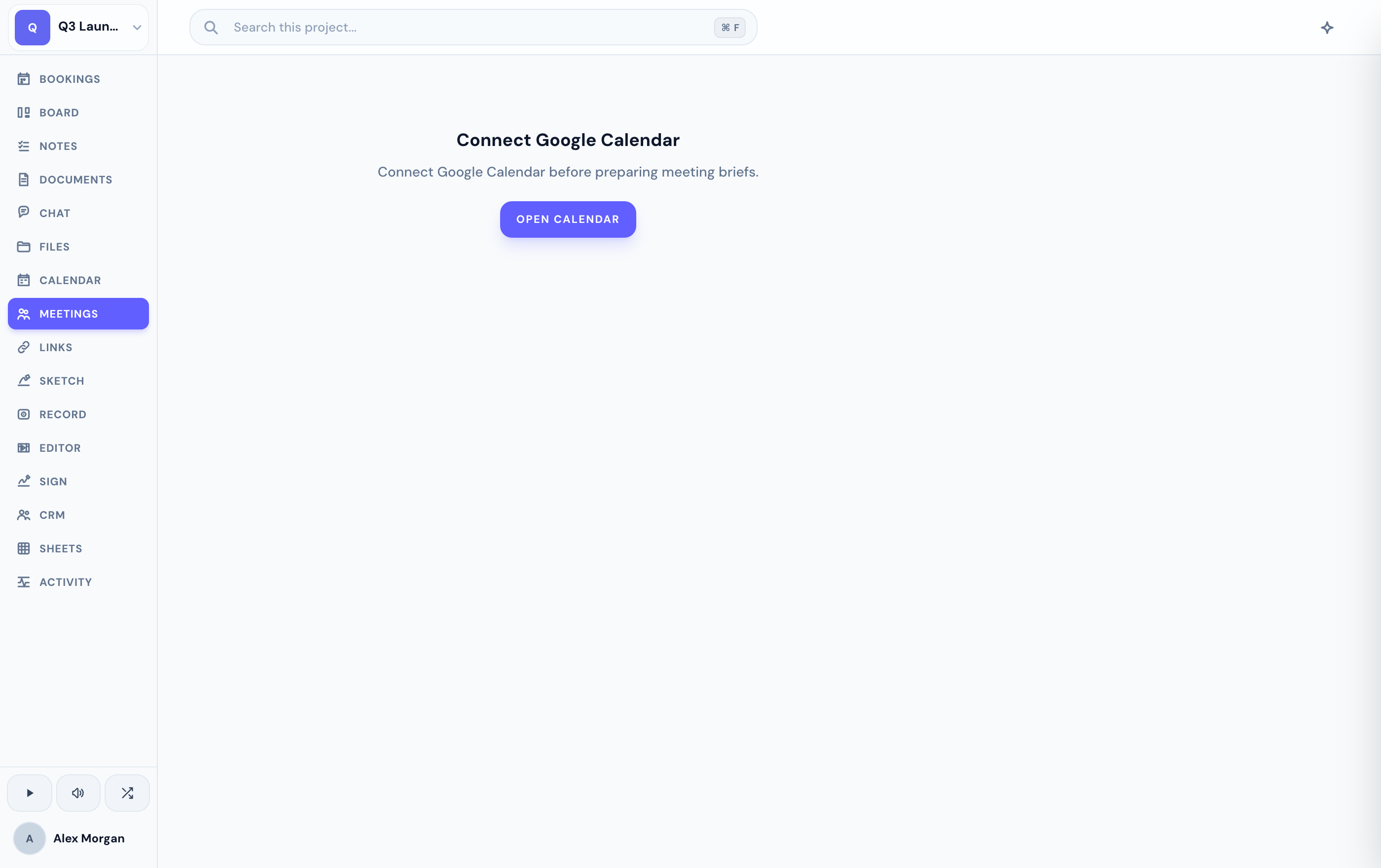Go to the Record section
This screenshot has height=868, width=1381.
pyautogui.click(x=78, y=414)
